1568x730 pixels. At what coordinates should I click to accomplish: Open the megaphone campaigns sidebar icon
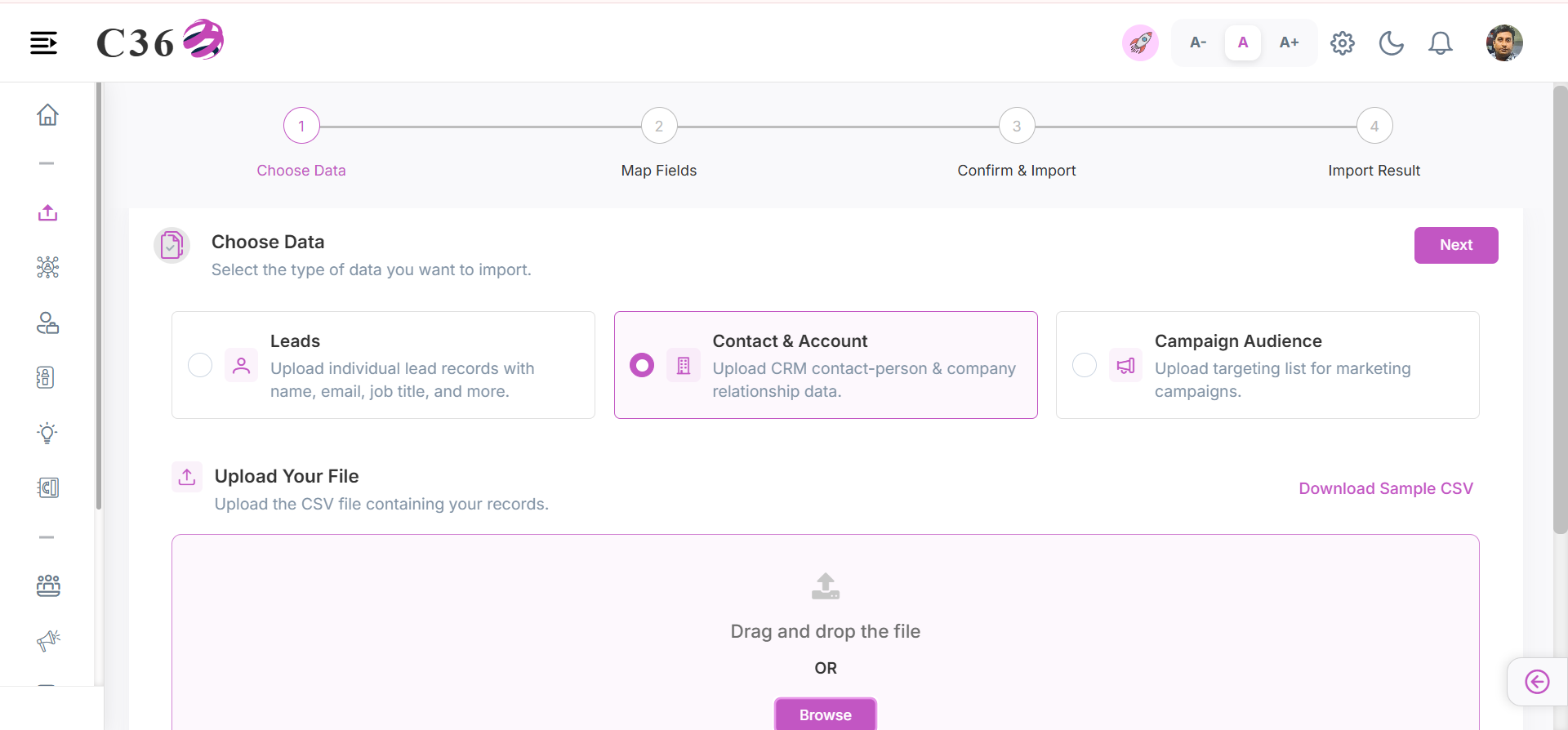coord(48,640)
